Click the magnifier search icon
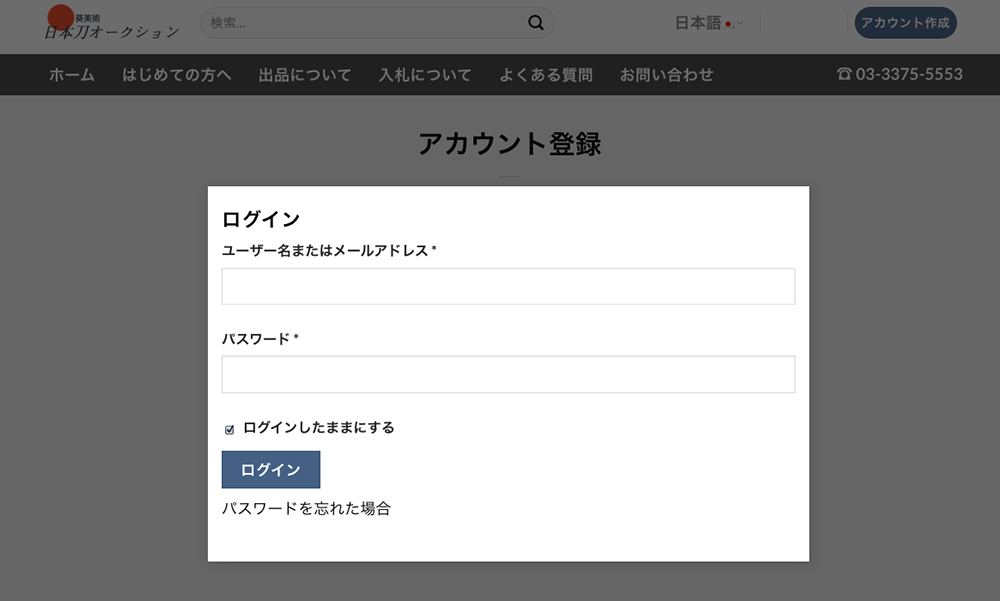 [536, 23]
